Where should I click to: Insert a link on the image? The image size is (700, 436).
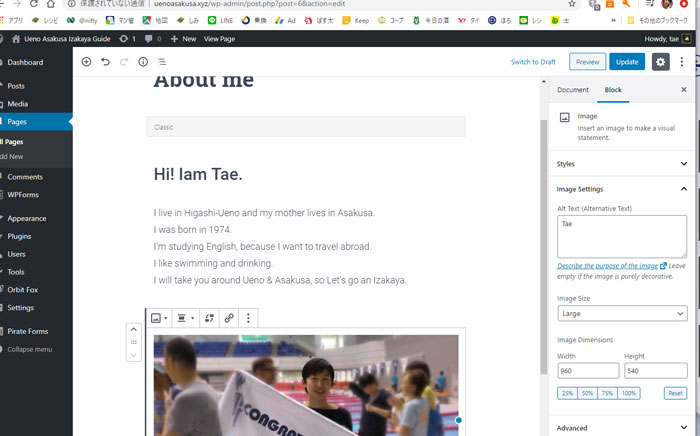click(x=229, y=318)
